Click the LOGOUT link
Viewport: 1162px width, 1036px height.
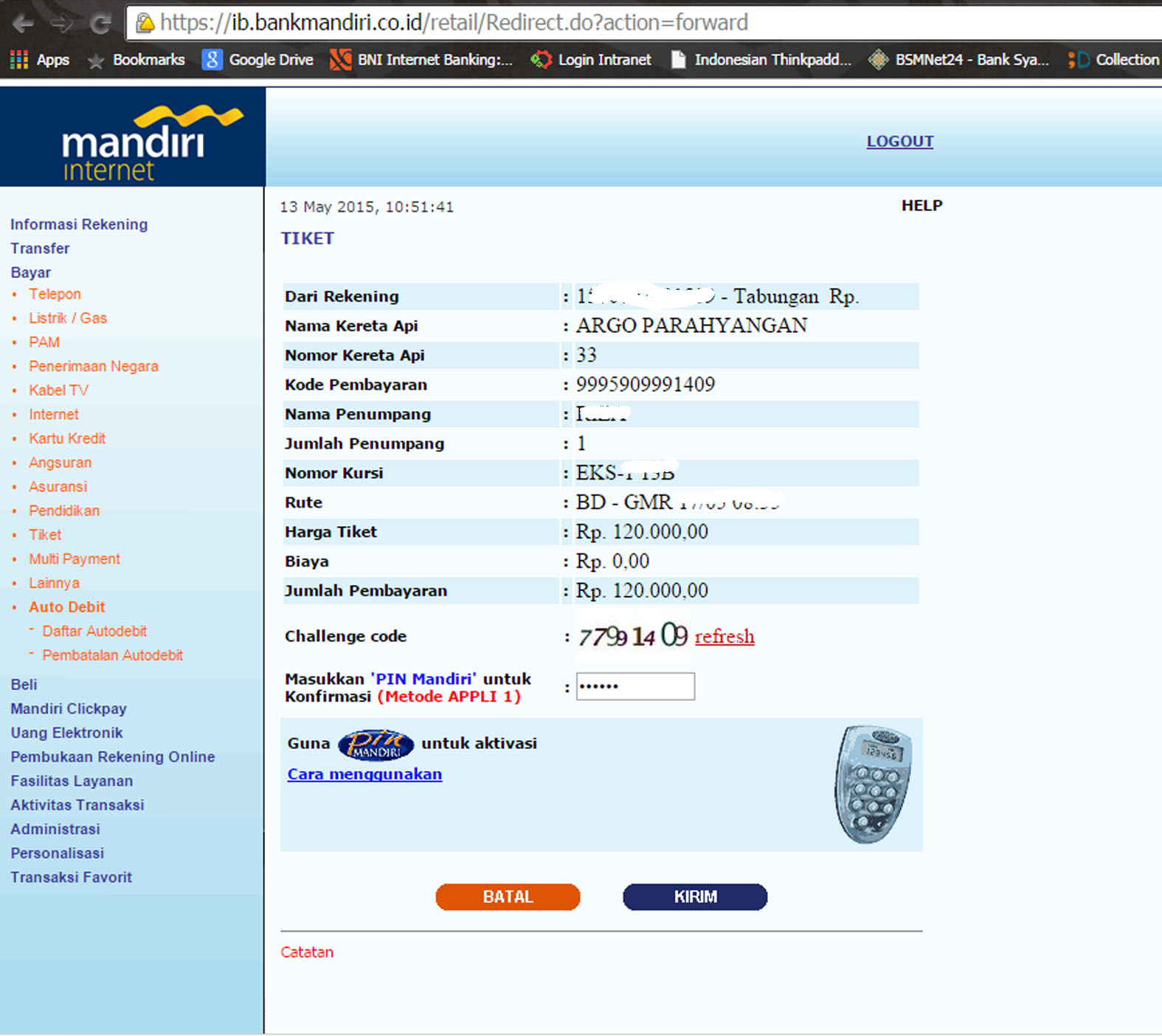[x=900, y=141]
